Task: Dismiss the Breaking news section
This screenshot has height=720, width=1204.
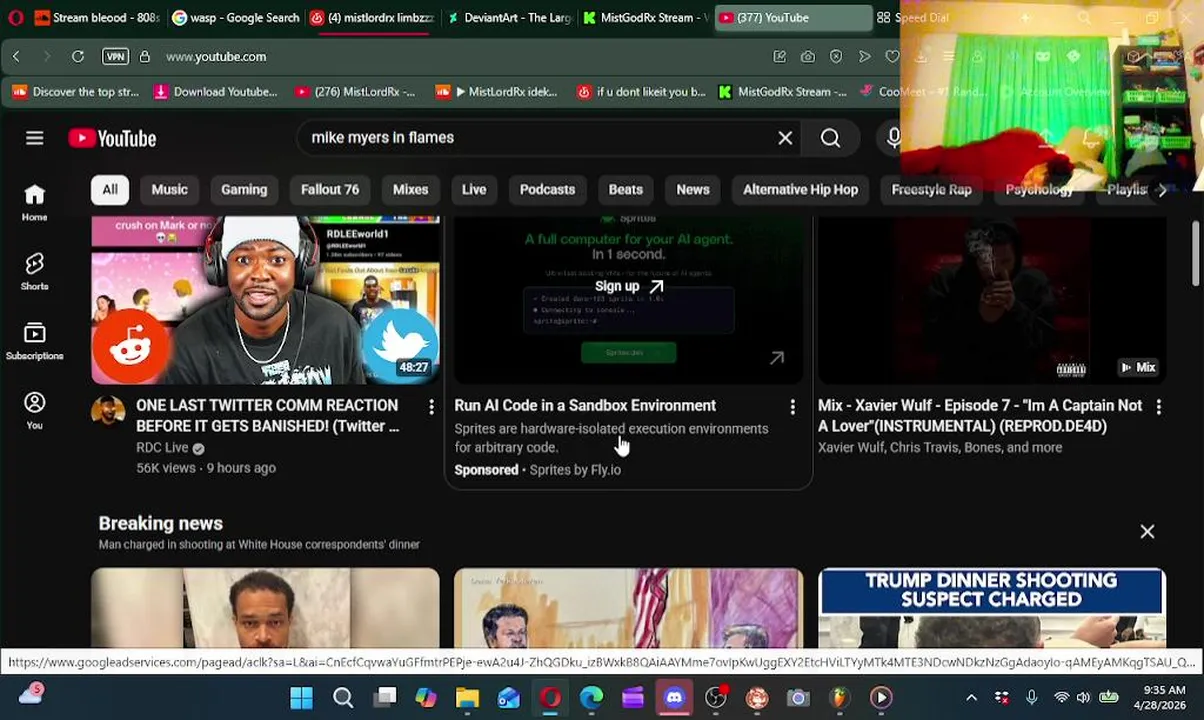Action: coord(1147,532)
